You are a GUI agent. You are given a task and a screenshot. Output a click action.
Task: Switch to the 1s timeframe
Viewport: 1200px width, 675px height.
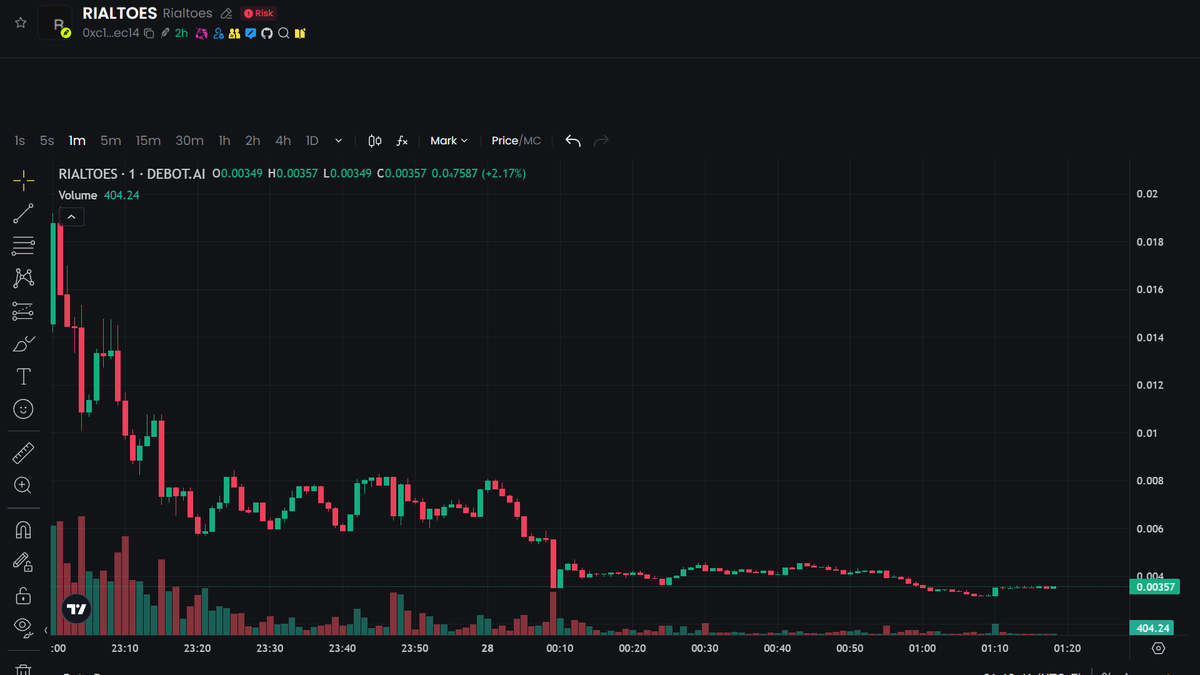coord(20,141)
